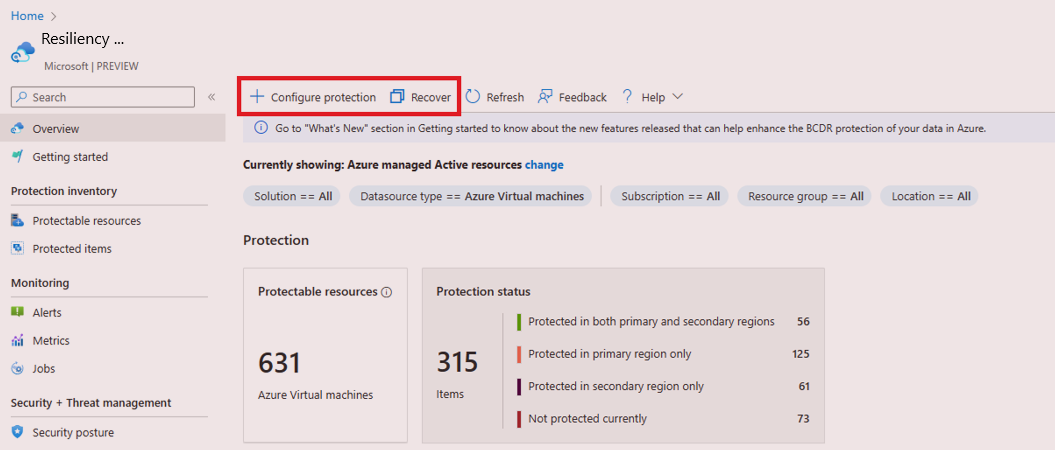Screen dimensions: 1055x450
Task: Click the Overview cloud icon in sidebar
Action: [18, 128]
